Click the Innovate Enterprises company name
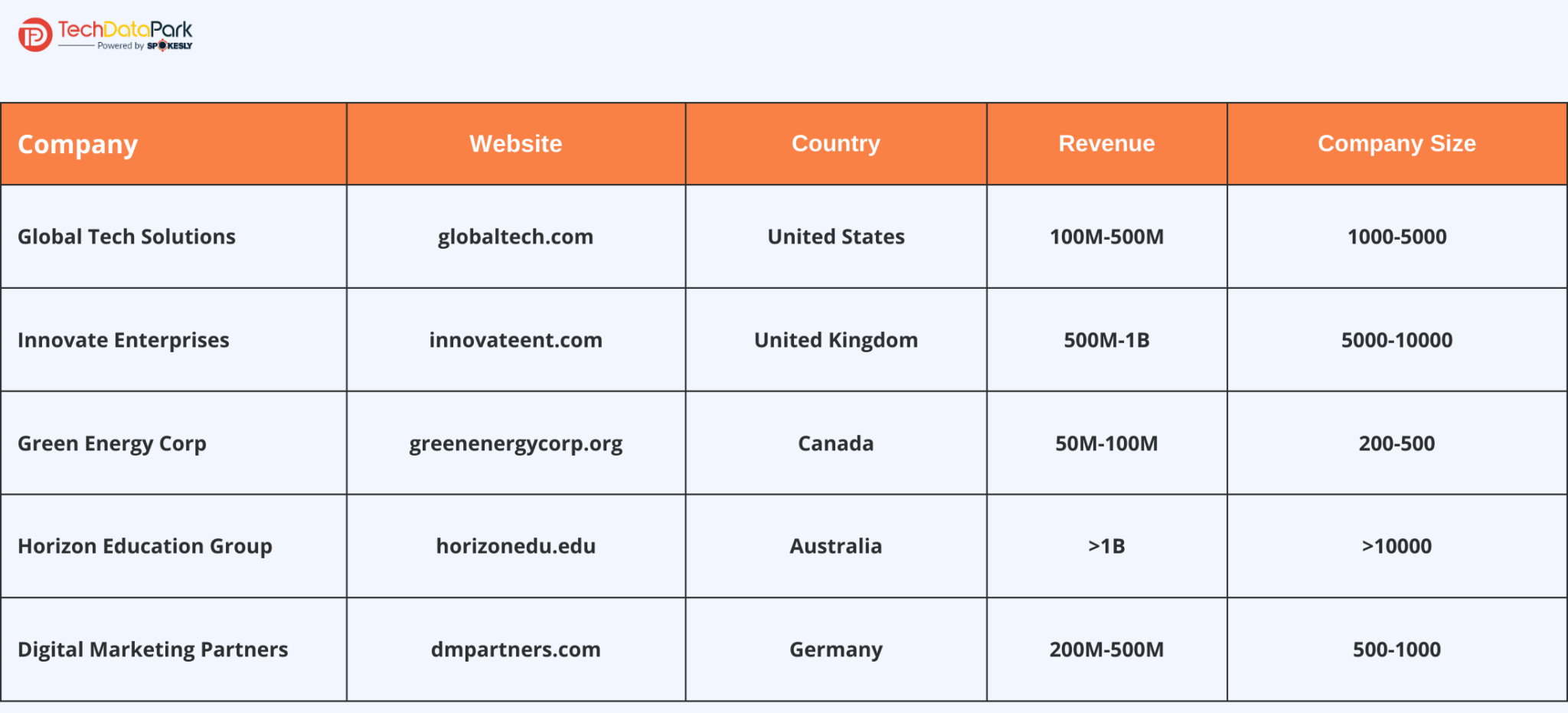The height and width of the screenshot is (713, 1568). [123, 340]
